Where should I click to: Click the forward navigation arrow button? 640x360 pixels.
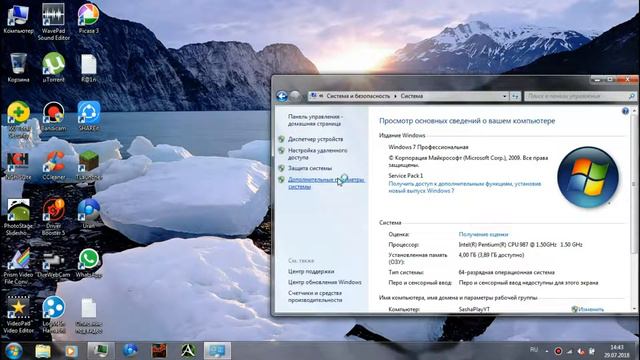point(295,96)
